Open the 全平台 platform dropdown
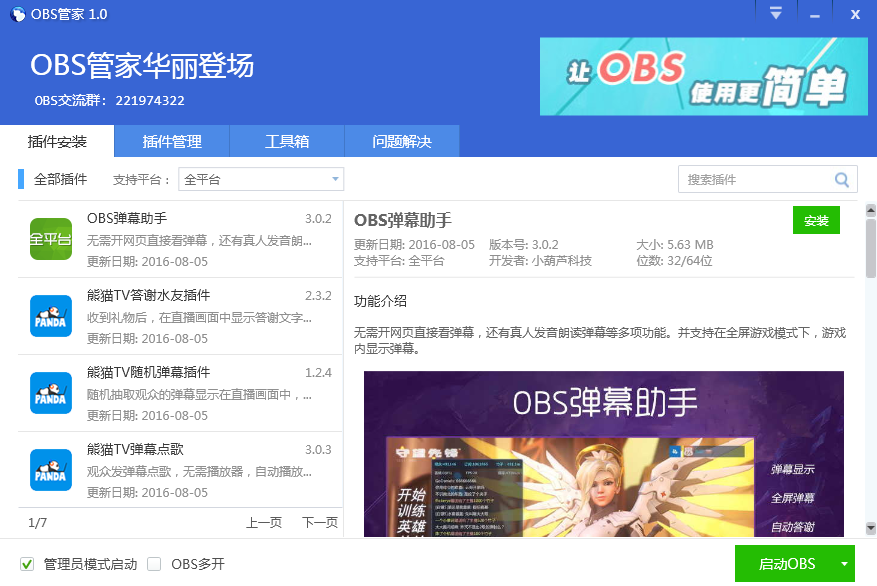Image resolution: width=877 pixels, height=586 pixels. click(260, 178)
